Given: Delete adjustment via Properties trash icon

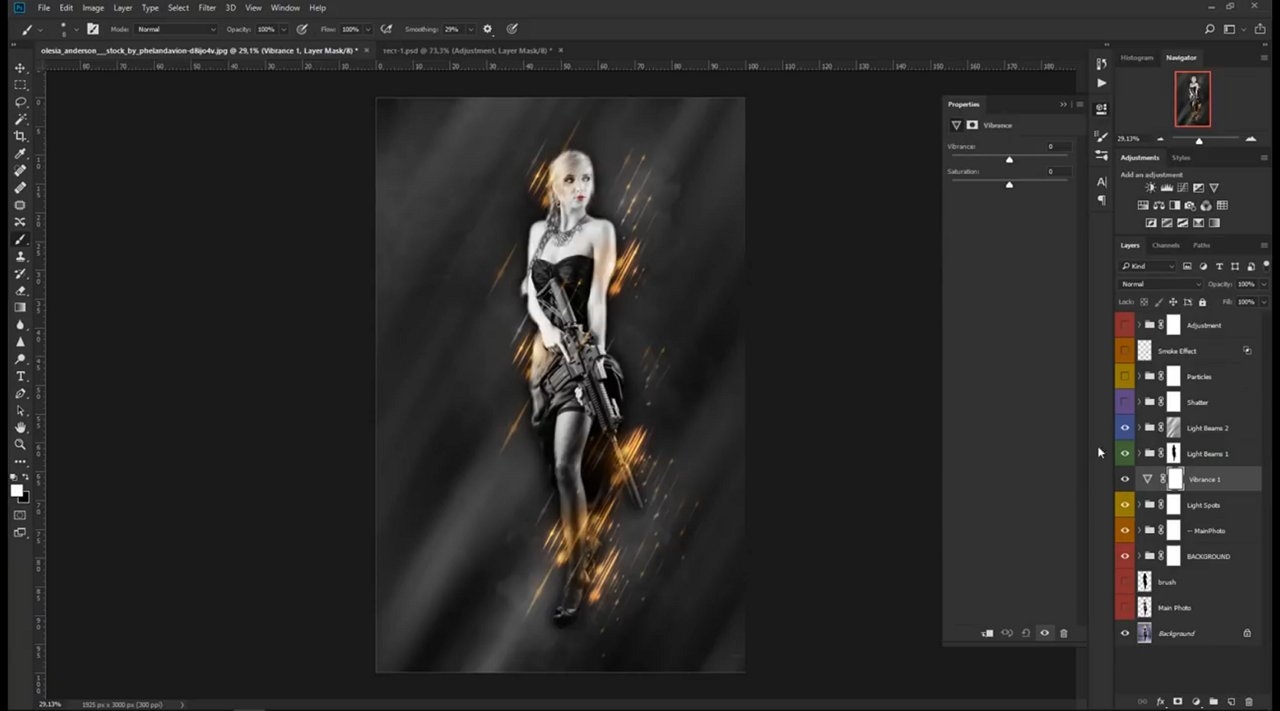Looking at the screenshot, I should point(1064,633).
